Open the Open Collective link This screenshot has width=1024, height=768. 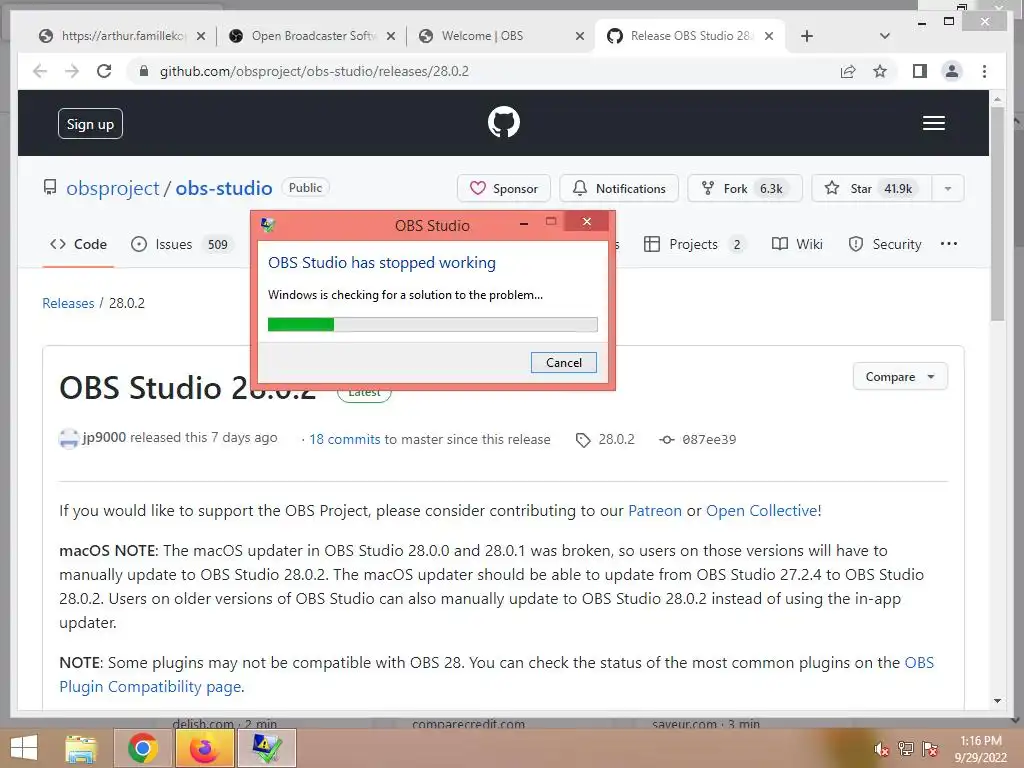click(761, 511)
